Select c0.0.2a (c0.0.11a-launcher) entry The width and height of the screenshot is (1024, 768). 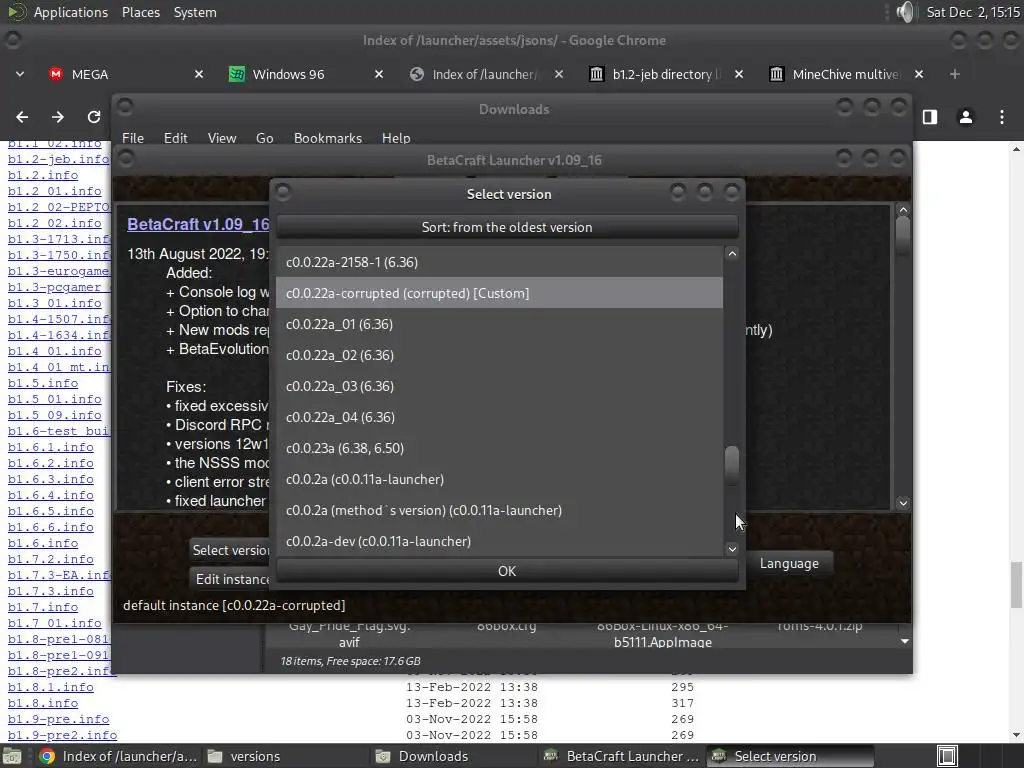coord(500,479)
